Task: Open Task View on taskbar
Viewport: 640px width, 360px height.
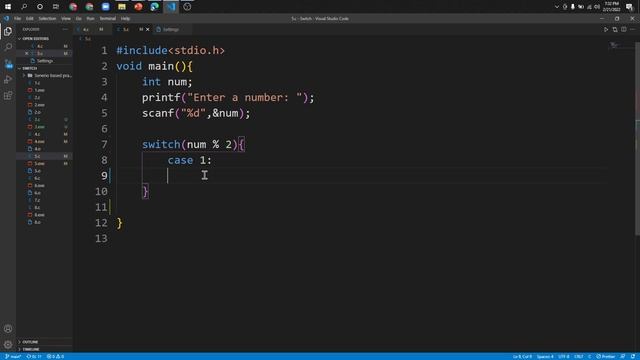Action: click(56, 7)
